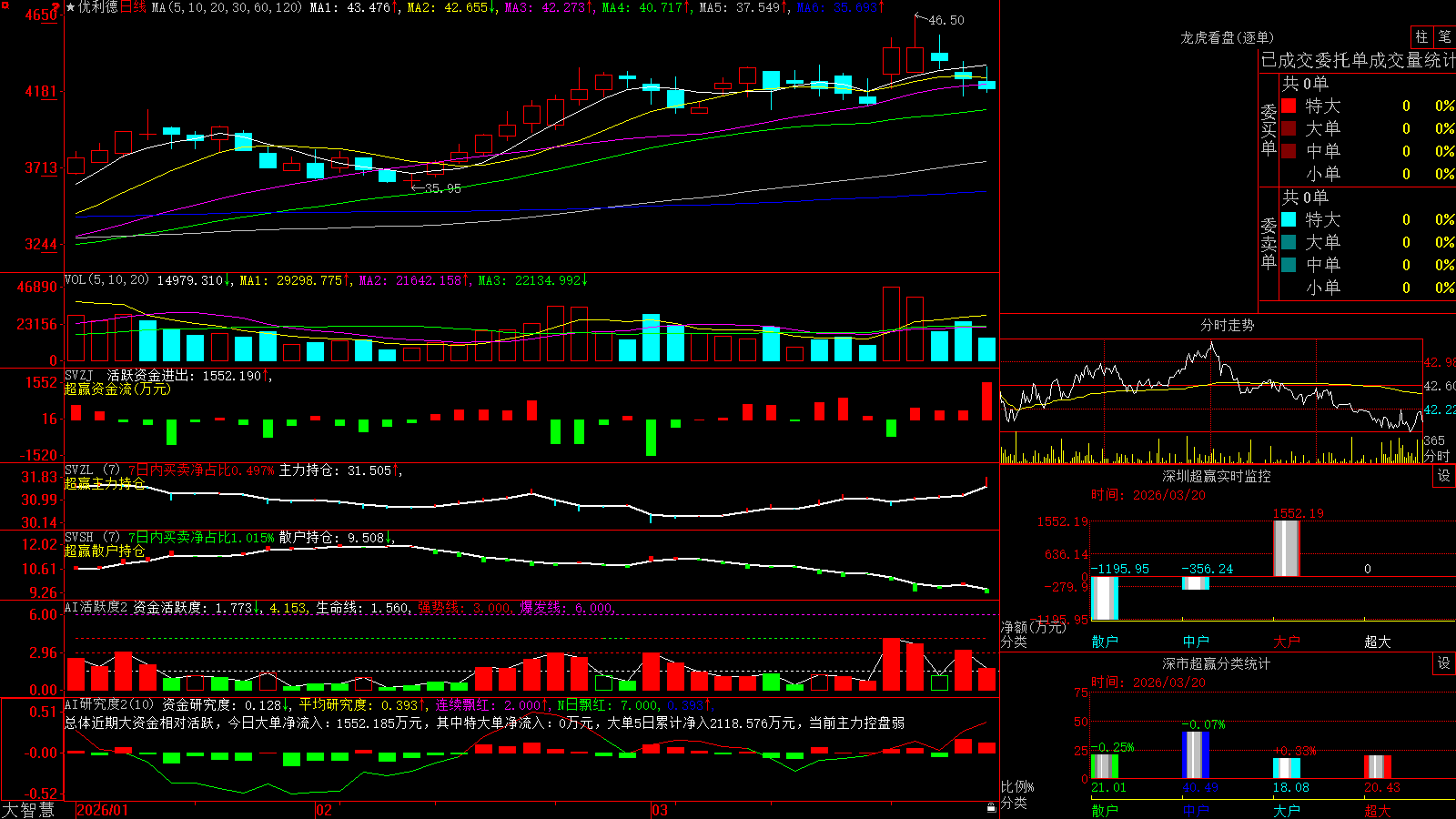Image resolution: width=1456 pixels, height=819 pixels.
Task: Click the 365 volume value under 分时走势
Action: 1434,440
